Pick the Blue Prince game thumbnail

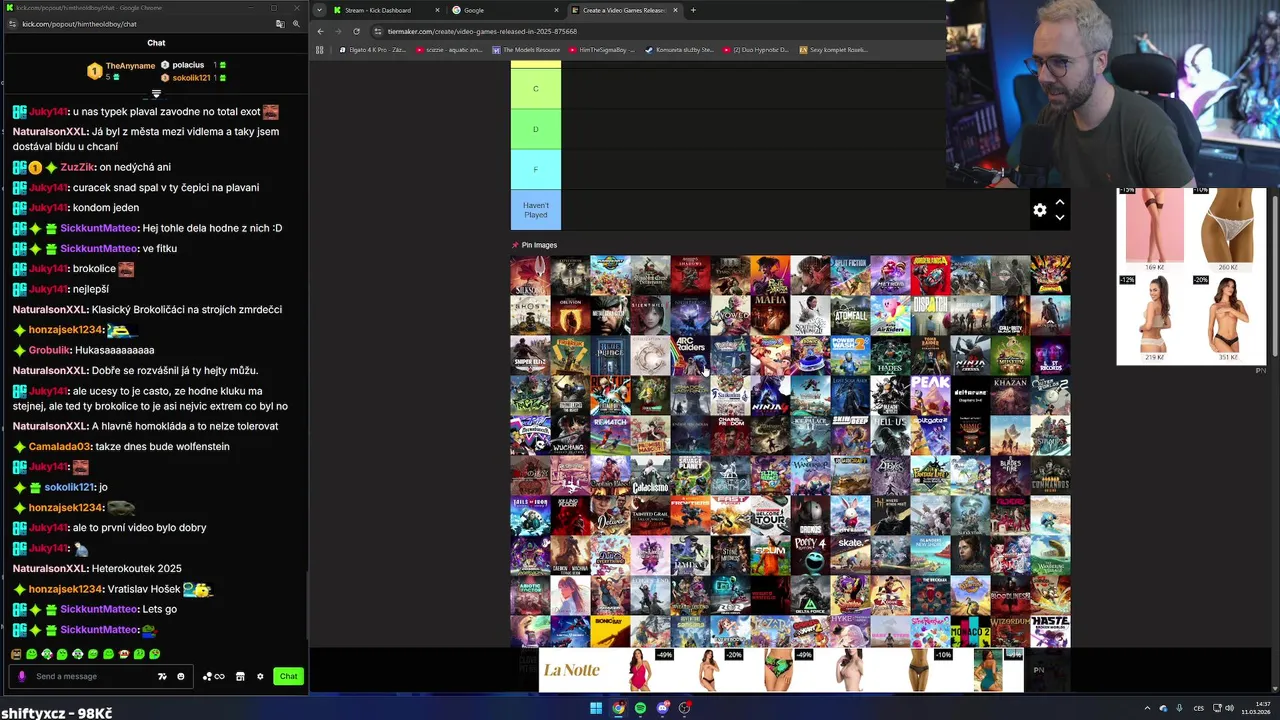pos(610,355)
